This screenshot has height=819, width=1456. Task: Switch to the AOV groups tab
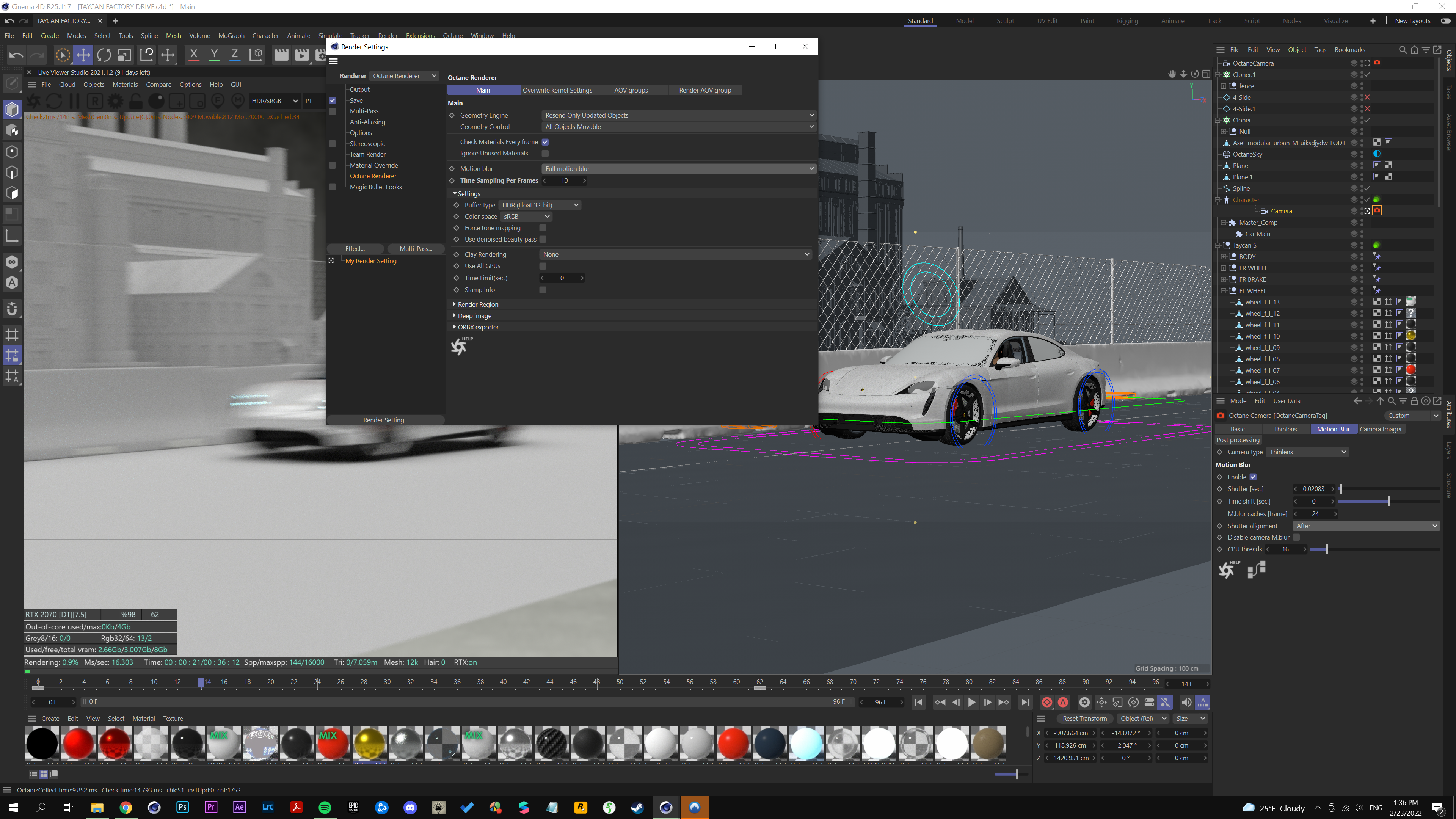click(x=631, y=91)
